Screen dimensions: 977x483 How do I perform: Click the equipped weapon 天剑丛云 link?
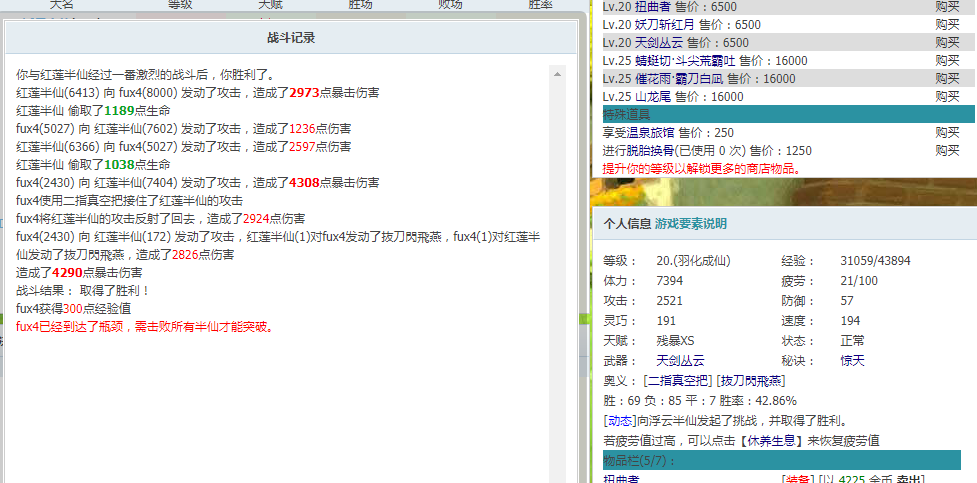[x=680, y=361]
